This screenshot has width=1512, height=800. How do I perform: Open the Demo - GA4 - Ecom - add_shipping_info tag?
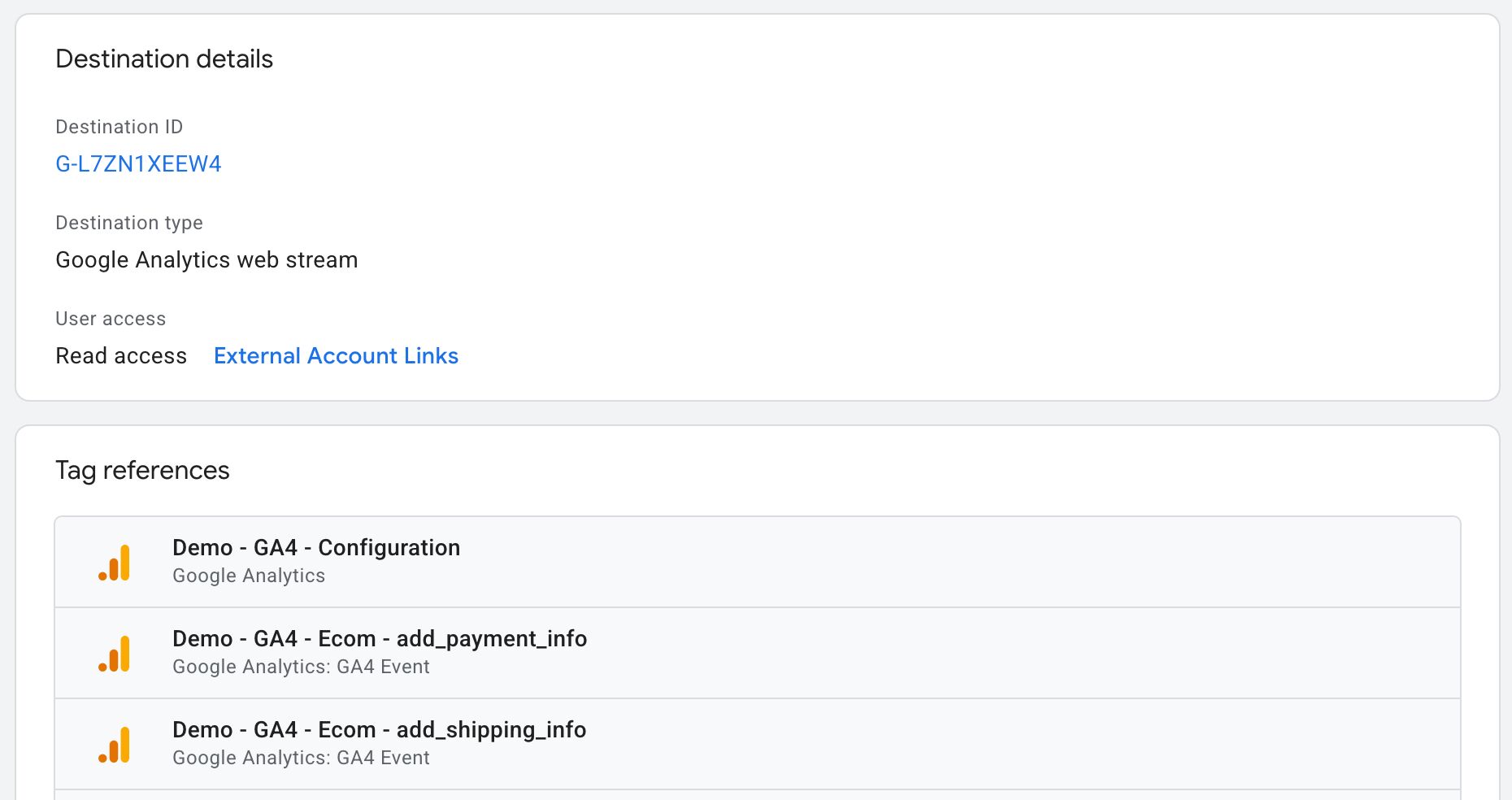758,744
